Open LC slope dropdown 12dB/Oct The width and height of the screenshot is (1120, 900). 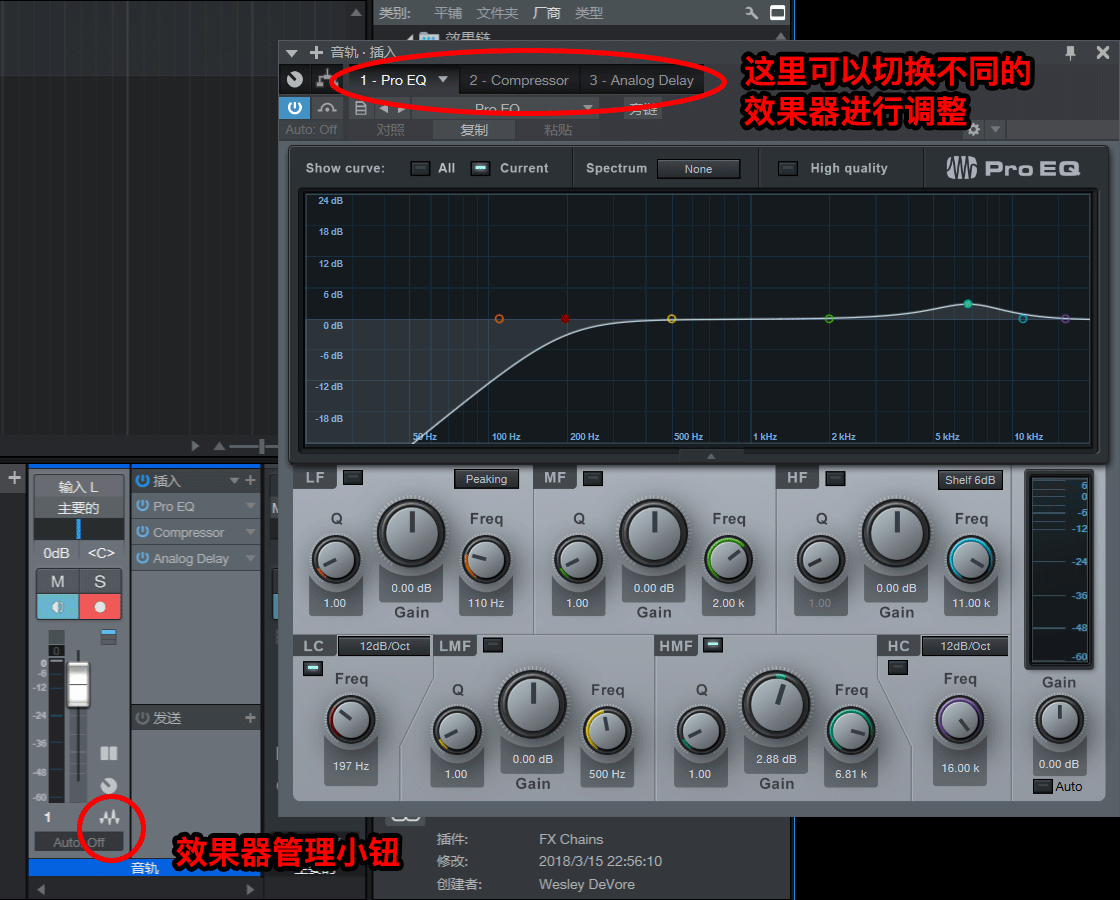click(384, 646)
